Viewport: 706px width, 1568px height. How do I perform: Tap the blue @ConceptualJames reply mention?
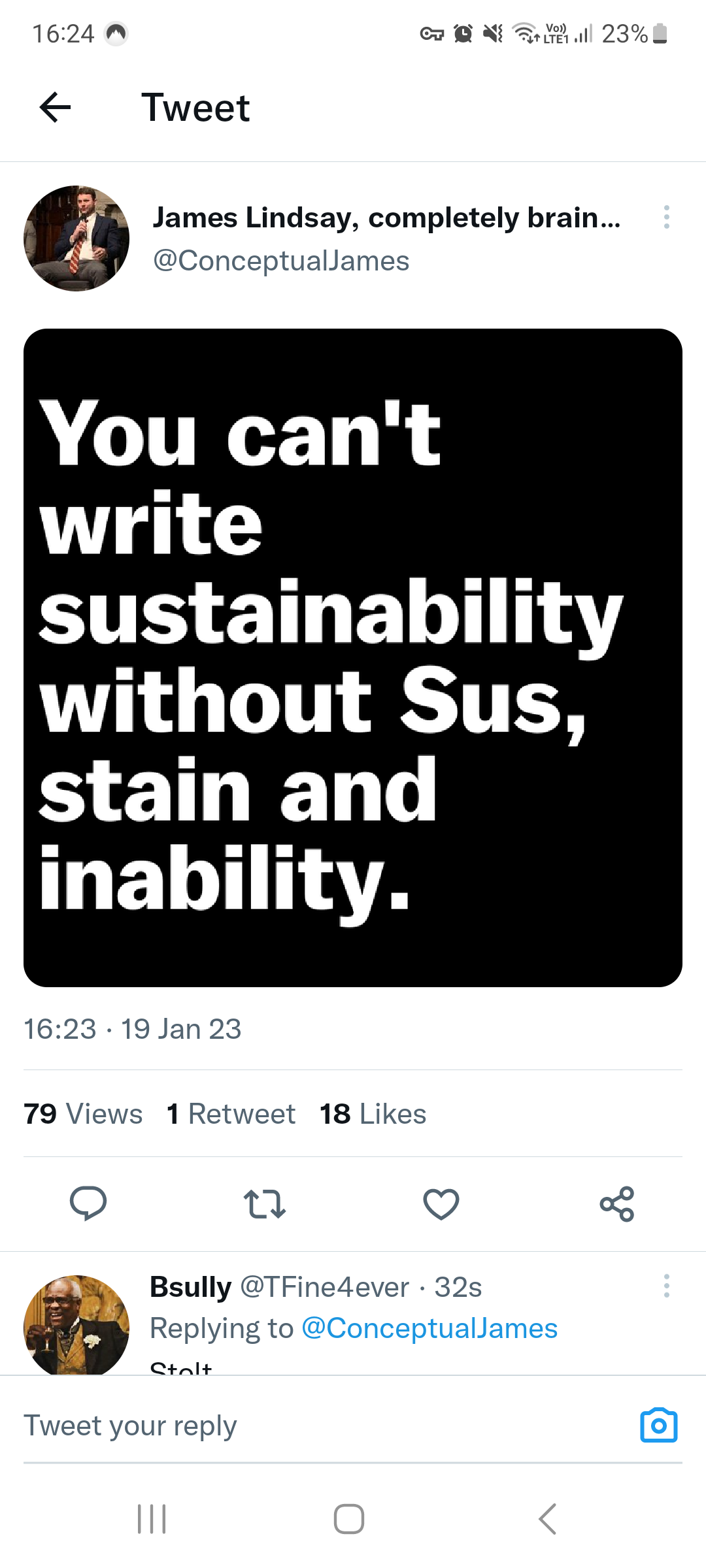429,1328
